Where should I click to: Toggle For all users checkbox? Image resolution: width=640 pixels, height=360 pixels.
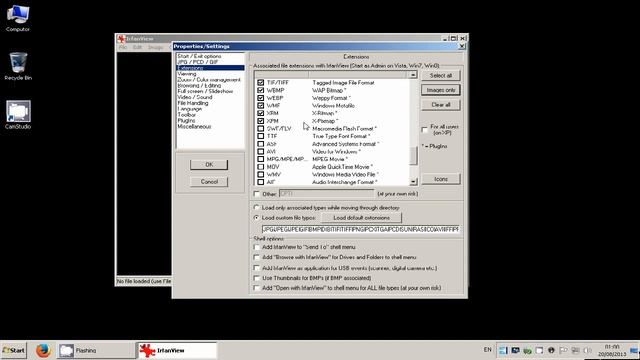coord(424,130)
